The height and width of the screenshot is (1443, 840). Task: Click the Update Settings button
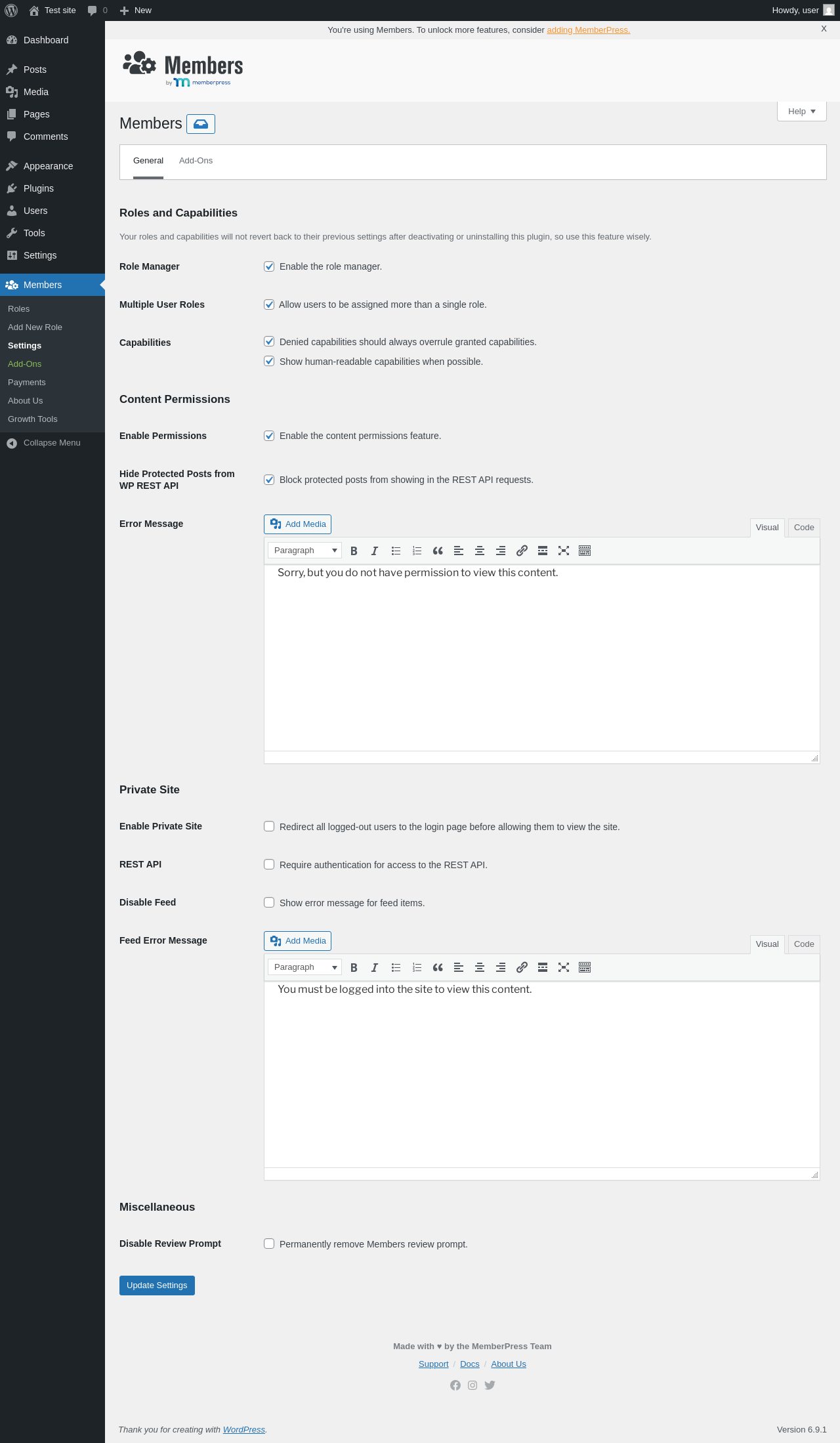pyautogui.click(x=157, y=1286)
